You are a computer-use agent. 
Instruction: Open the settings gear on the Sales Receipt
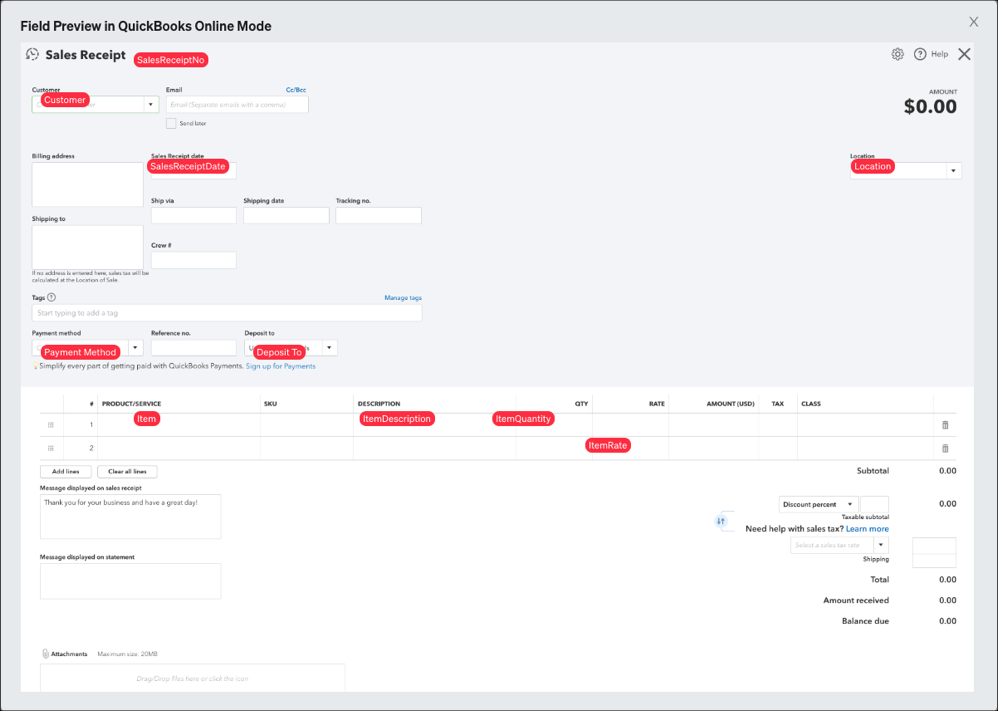(897, 53)
